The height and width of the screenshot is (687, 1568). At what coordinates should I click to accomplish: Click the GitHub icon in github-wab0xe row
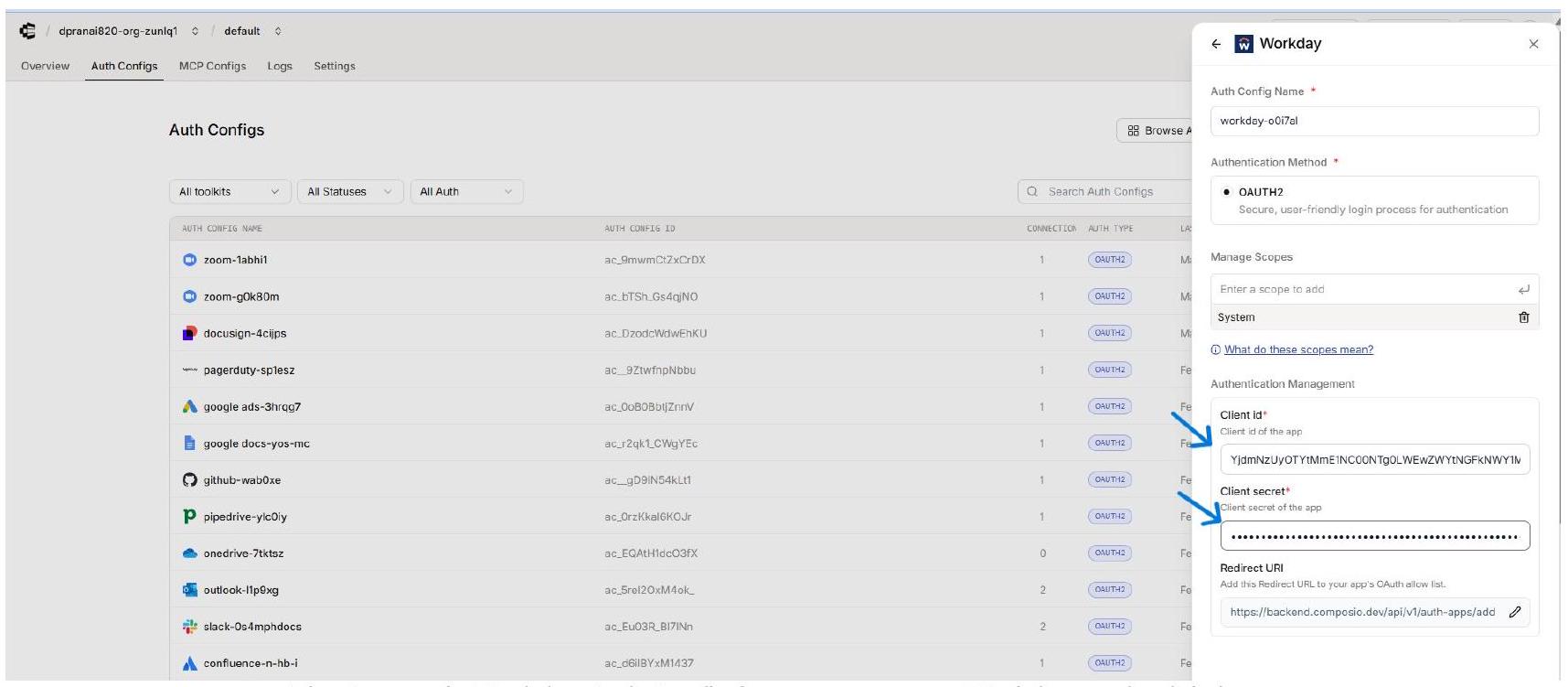189,479
